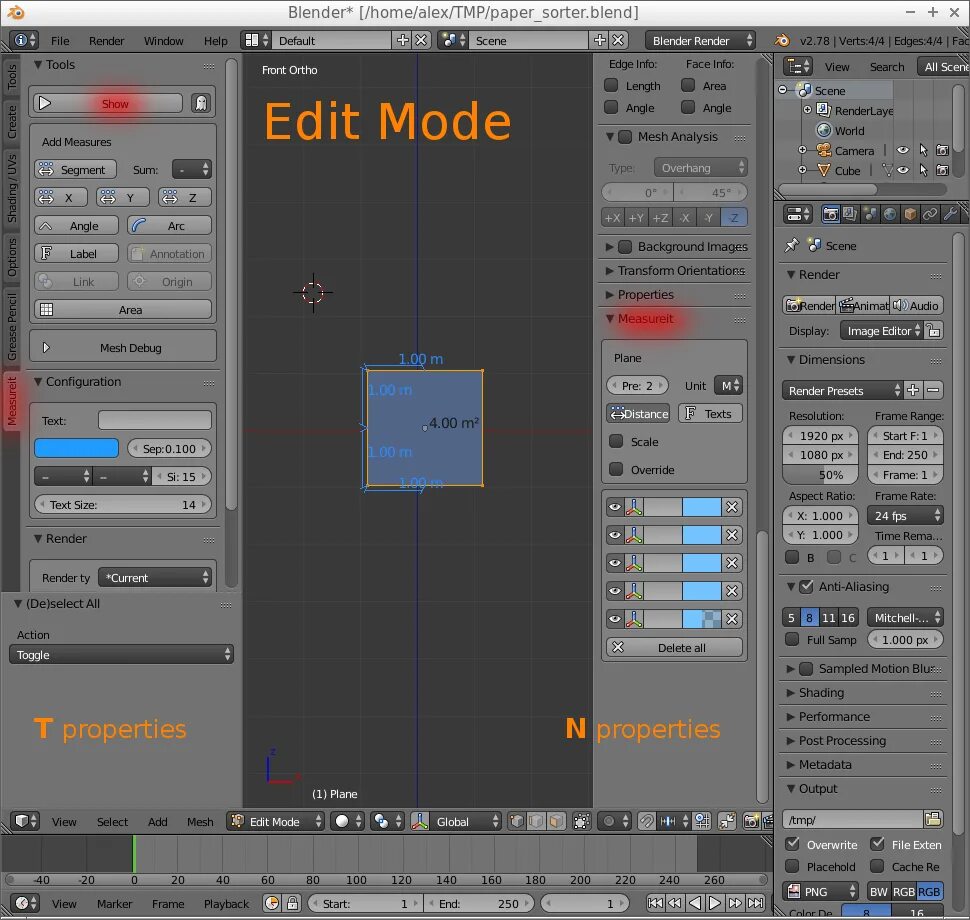Click the Audio render button
The width and height of the screenshot is (970, 920).
click(x=917, y=306)
